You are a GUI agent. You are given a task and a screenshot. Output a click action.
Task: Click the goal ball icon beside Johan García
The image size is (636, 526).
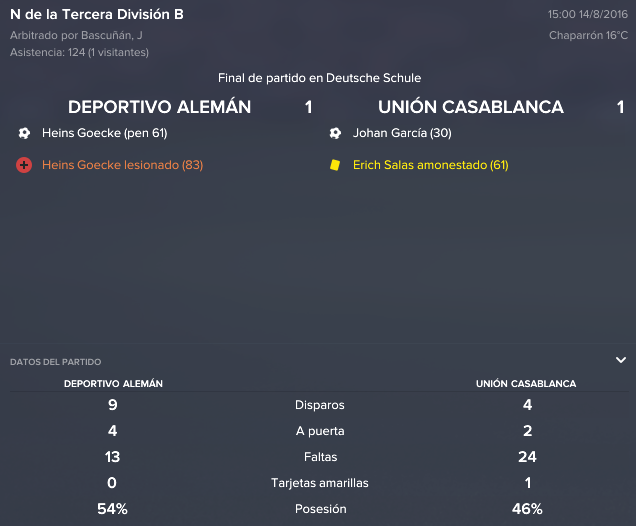click(x=335, y=133)
